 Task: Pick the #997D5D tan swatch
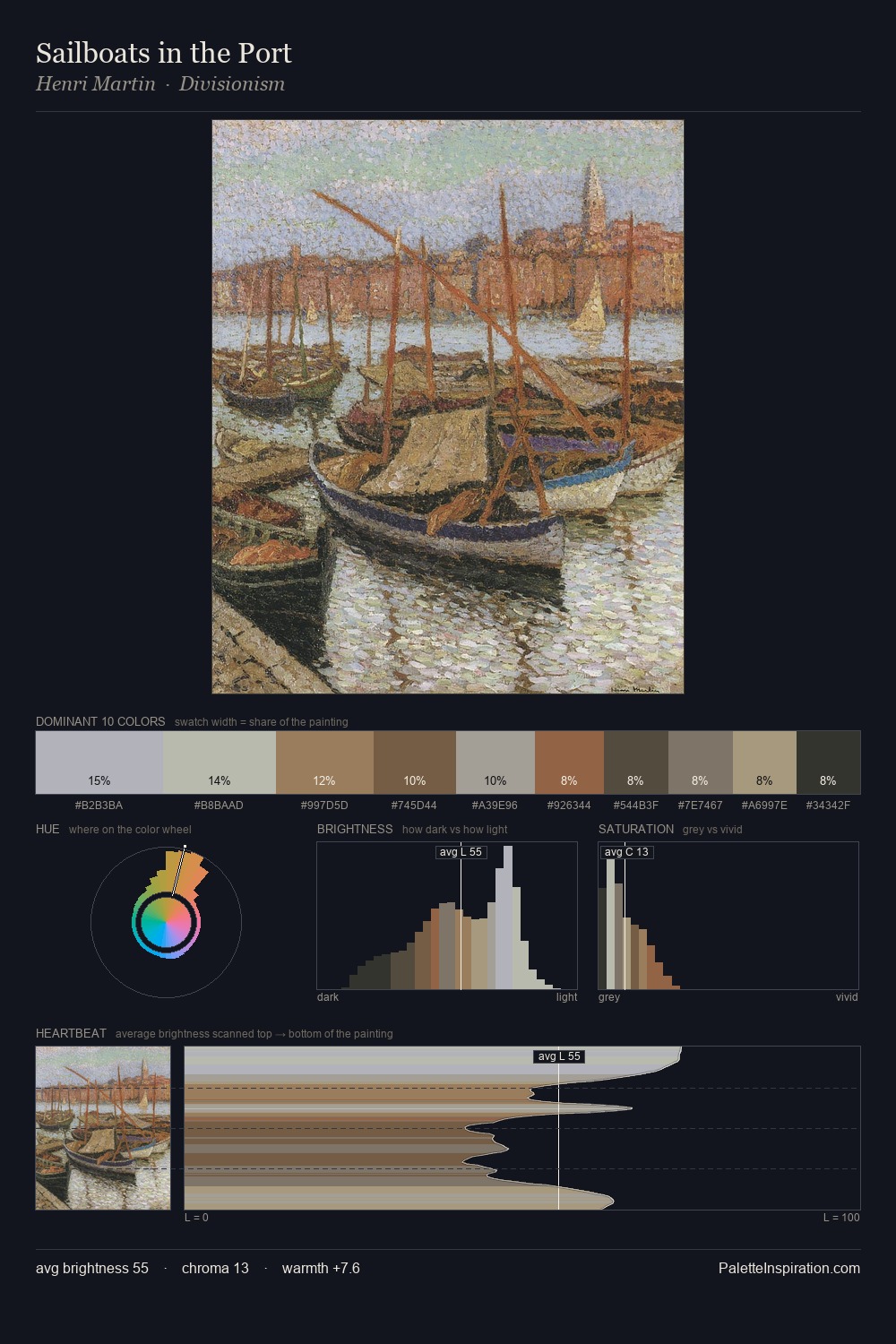[324, 762]
